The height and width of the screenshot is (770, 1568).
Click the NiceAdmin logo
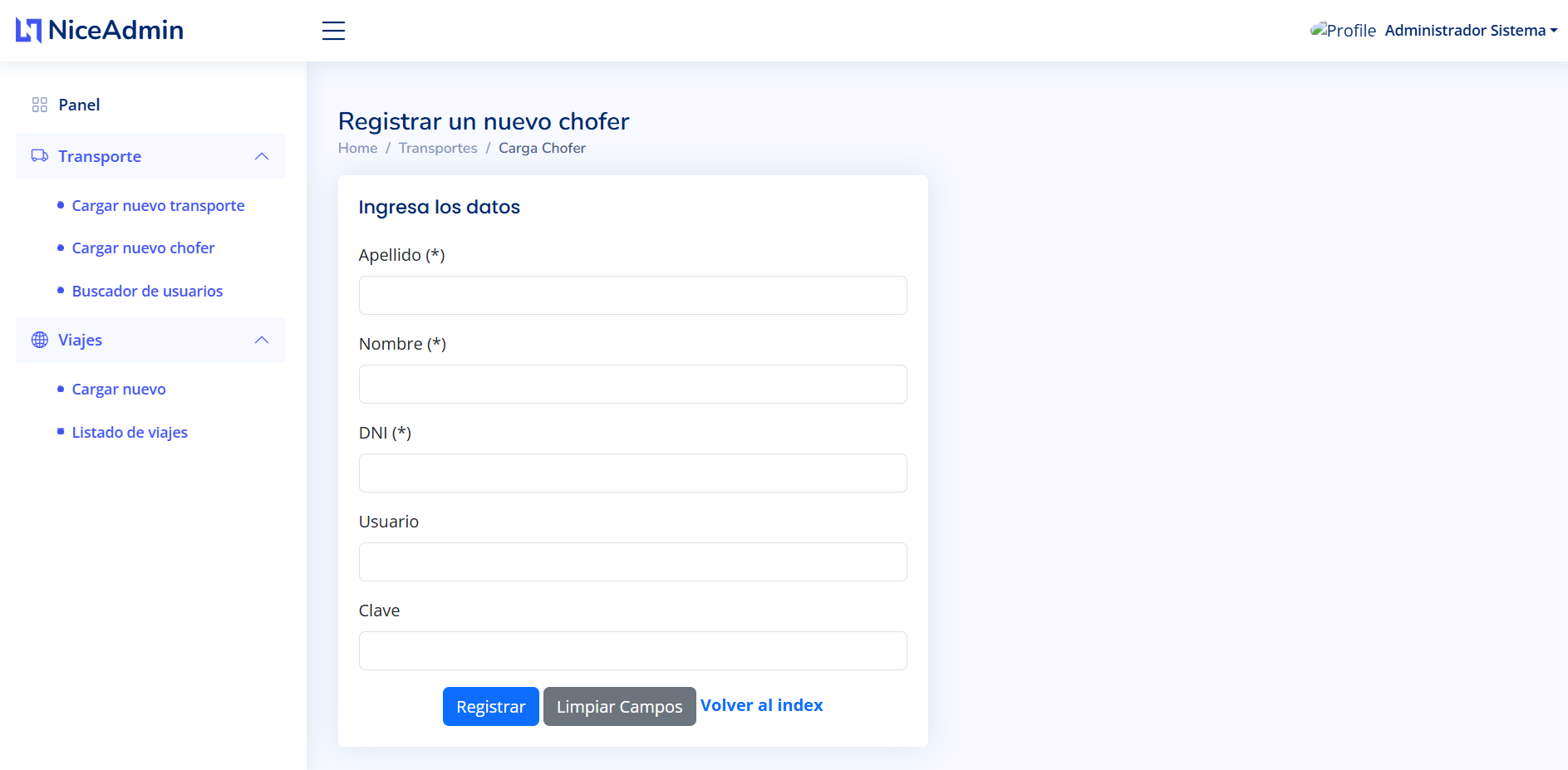coord(99,30)
